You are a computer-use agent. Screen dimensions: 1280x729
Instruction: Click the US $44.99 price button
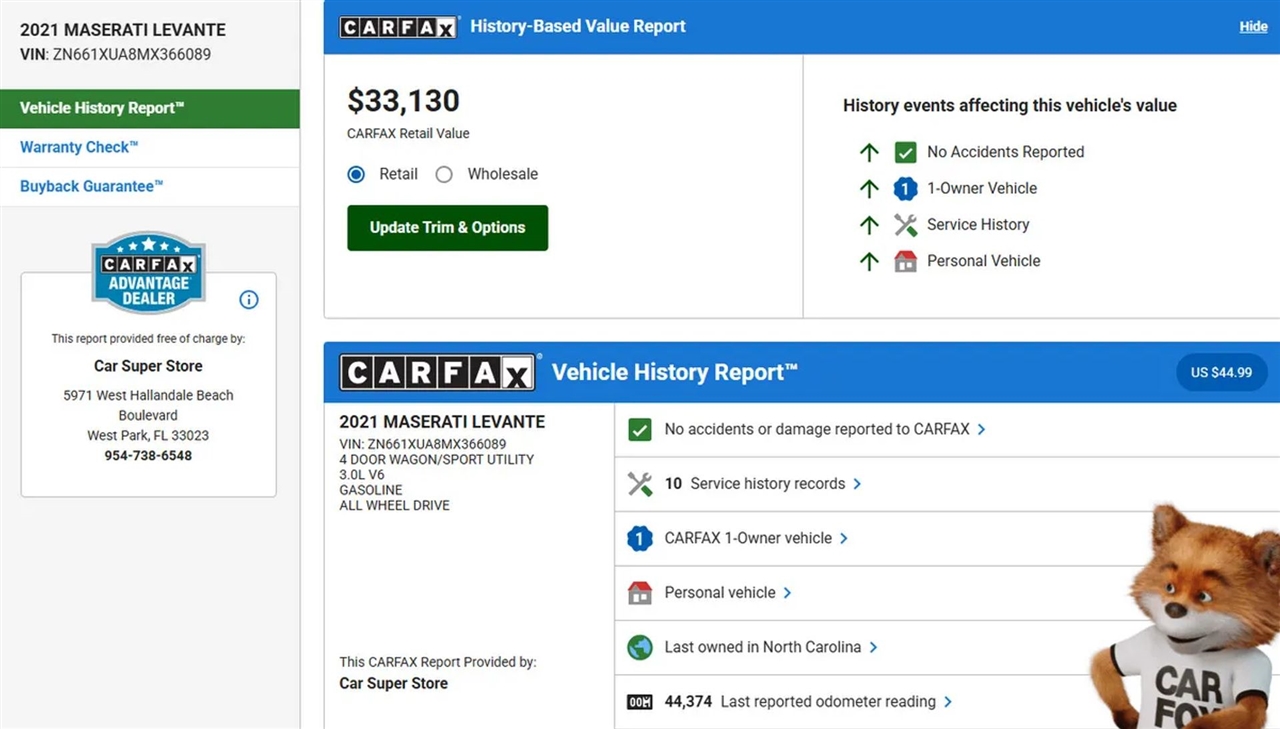1221,373
